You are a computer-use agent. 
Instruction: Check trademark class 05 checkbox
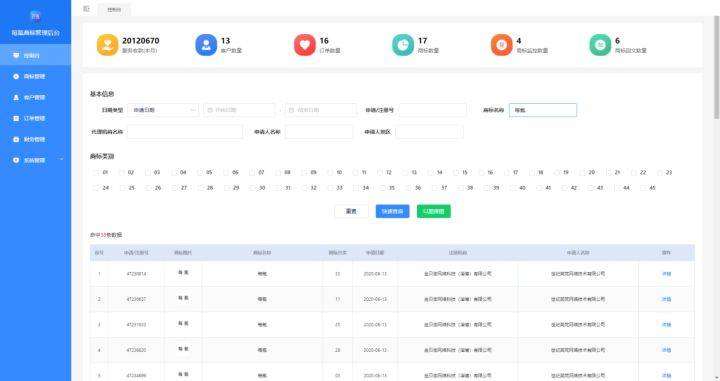[x=200, y=173]
